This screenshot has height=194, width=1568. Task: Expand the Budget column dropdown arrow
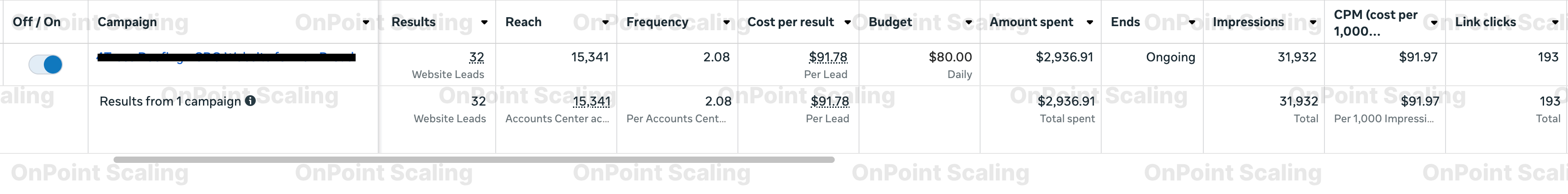968,23
